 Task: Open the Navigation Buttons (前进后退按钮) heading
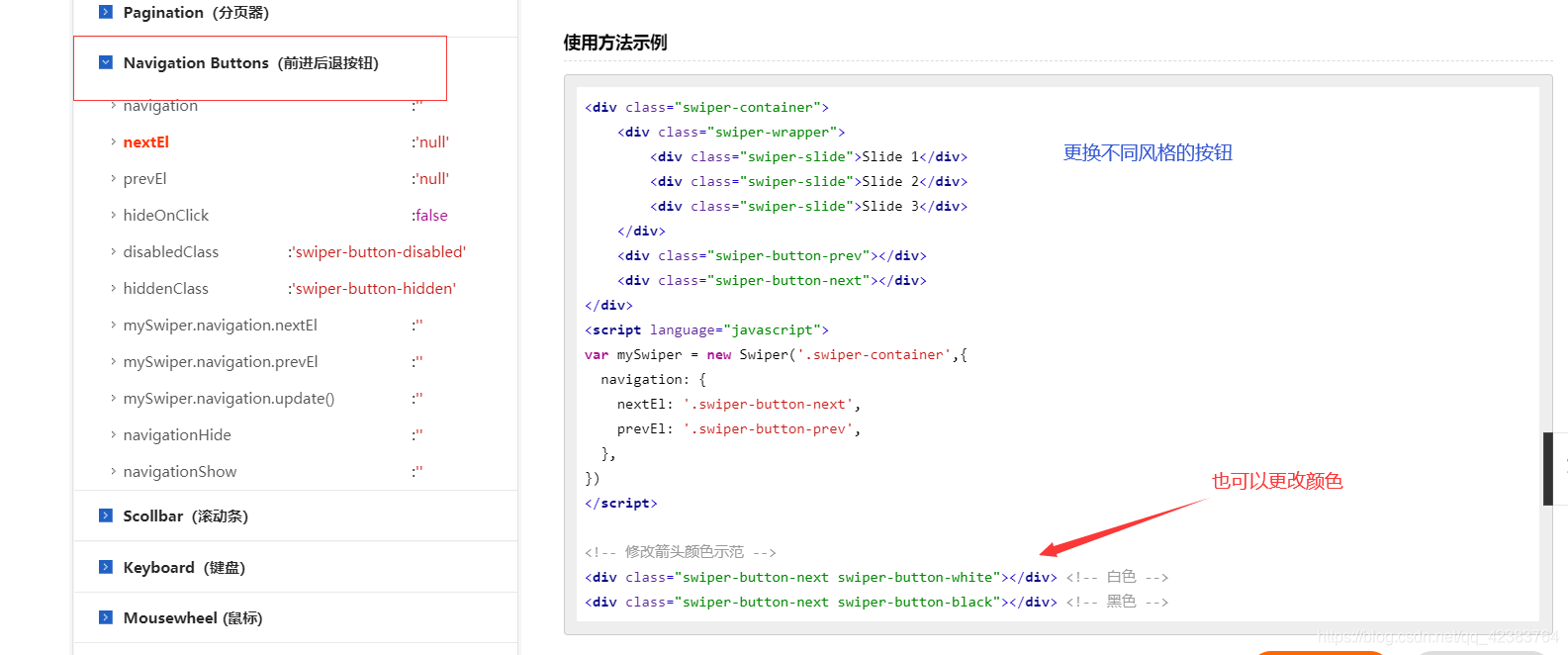click(x=250, y=62)
